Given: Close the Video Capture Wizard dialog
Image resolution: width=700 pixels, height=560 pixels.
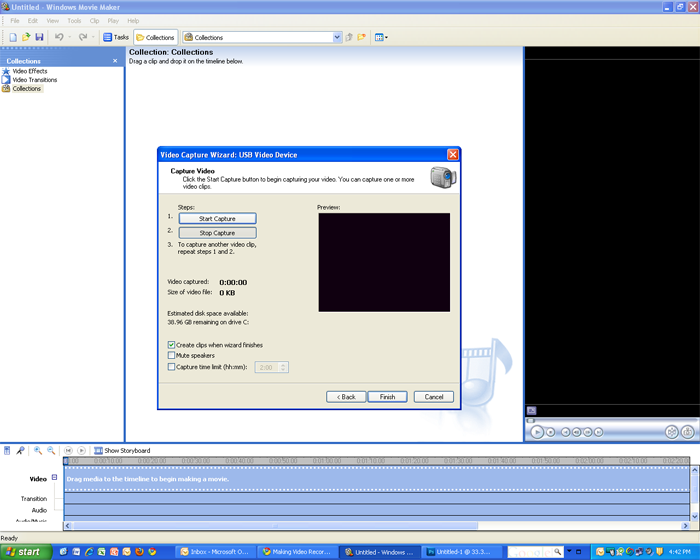Looking at the screenshot, I should (x=453, y=155).
